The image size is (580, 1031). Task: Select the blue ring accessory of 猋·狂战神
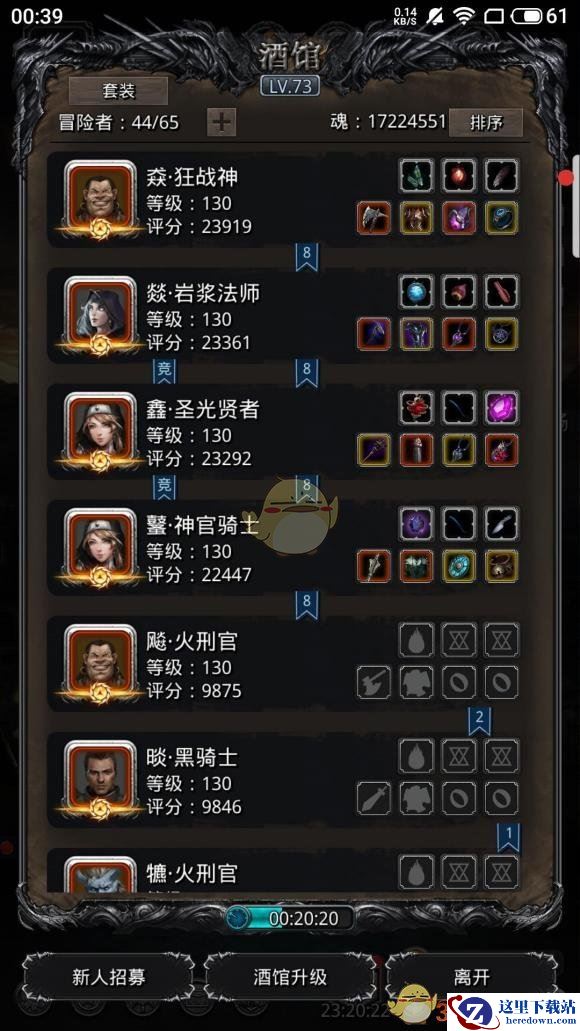point(502,218)
